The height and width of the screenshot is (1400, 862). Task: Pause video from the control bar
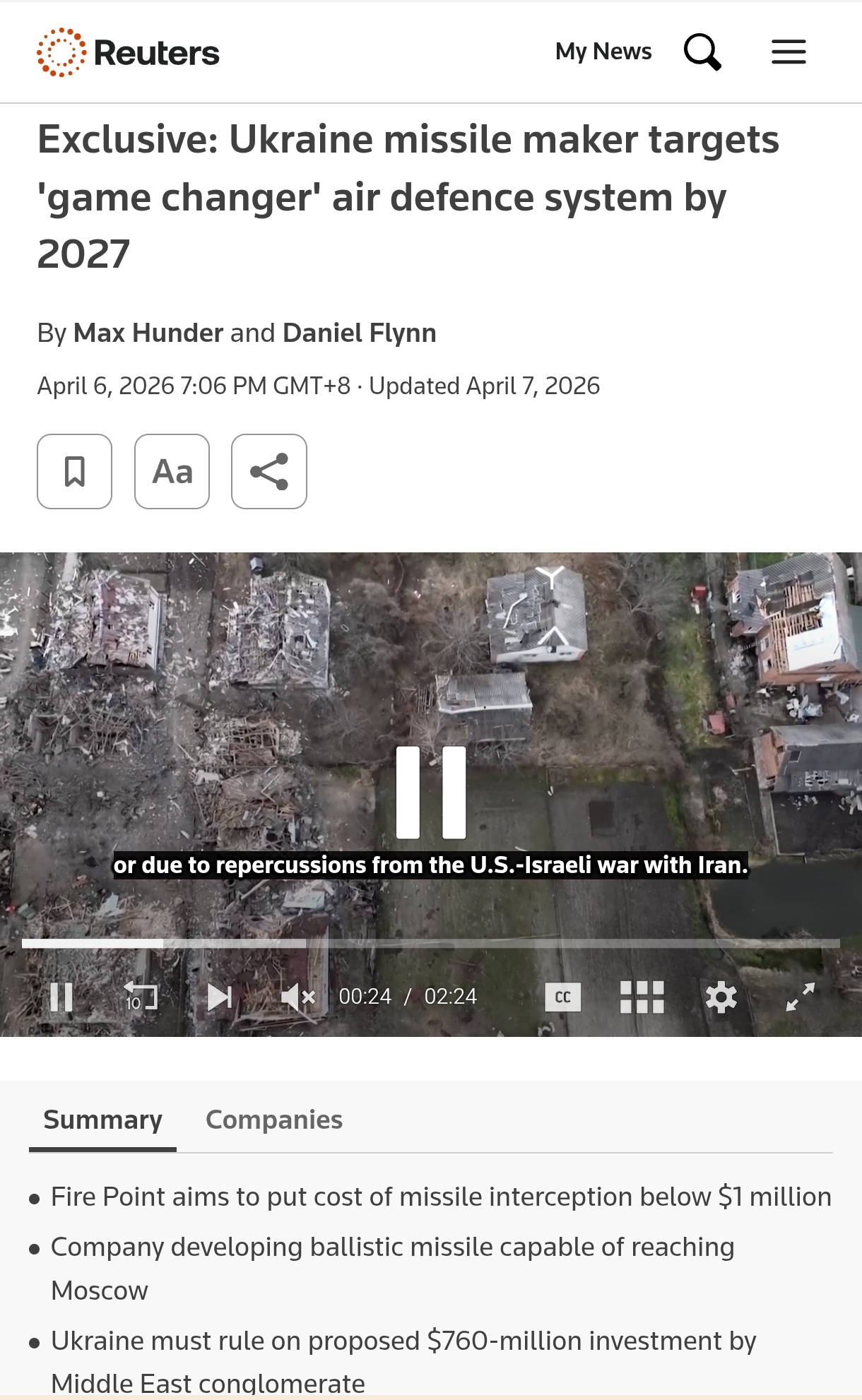pyautogui.click(x=61, y=997)
